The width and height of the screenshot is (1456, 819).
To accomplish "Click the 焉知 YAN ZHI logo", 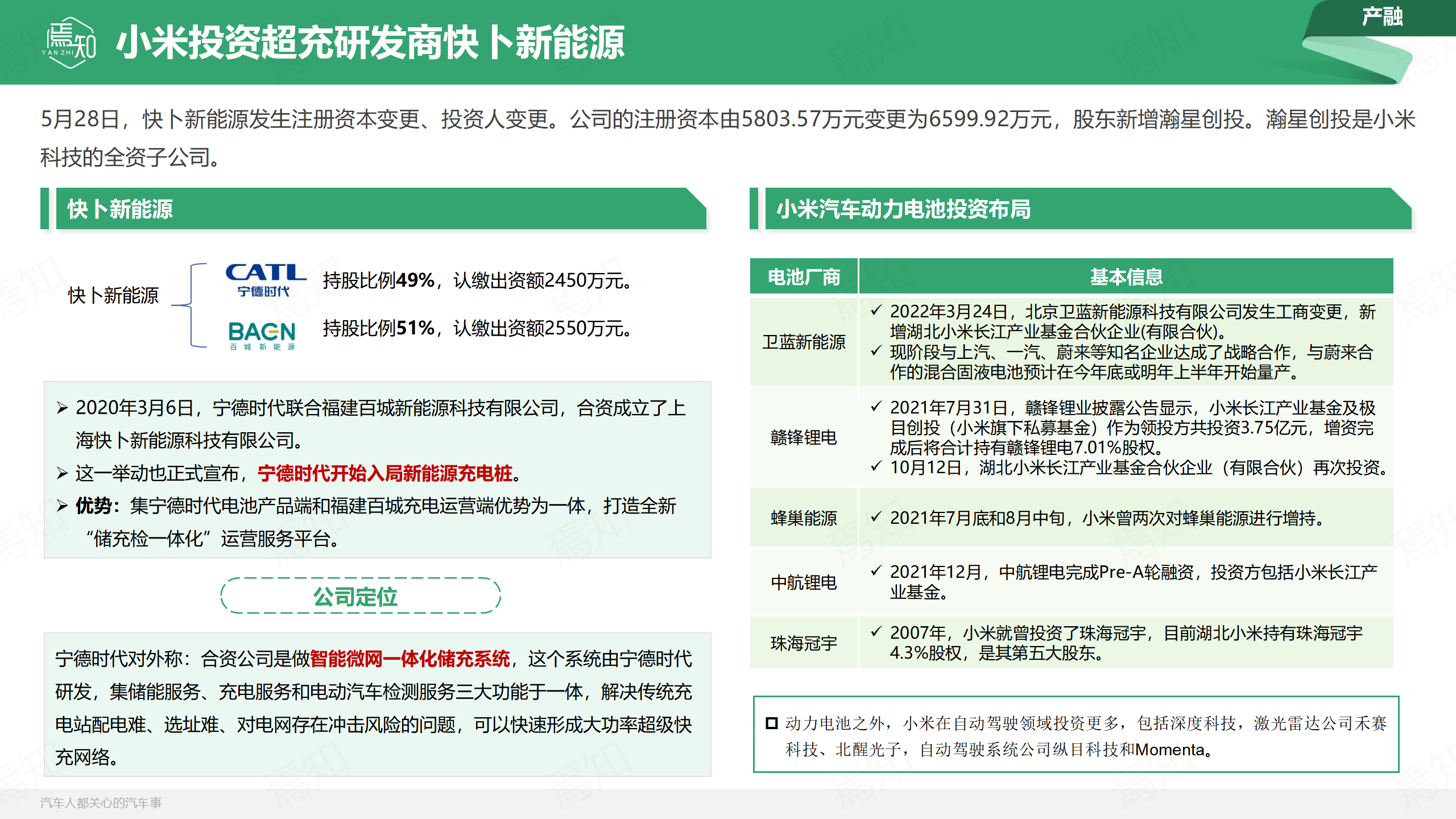I will point(69,42).
